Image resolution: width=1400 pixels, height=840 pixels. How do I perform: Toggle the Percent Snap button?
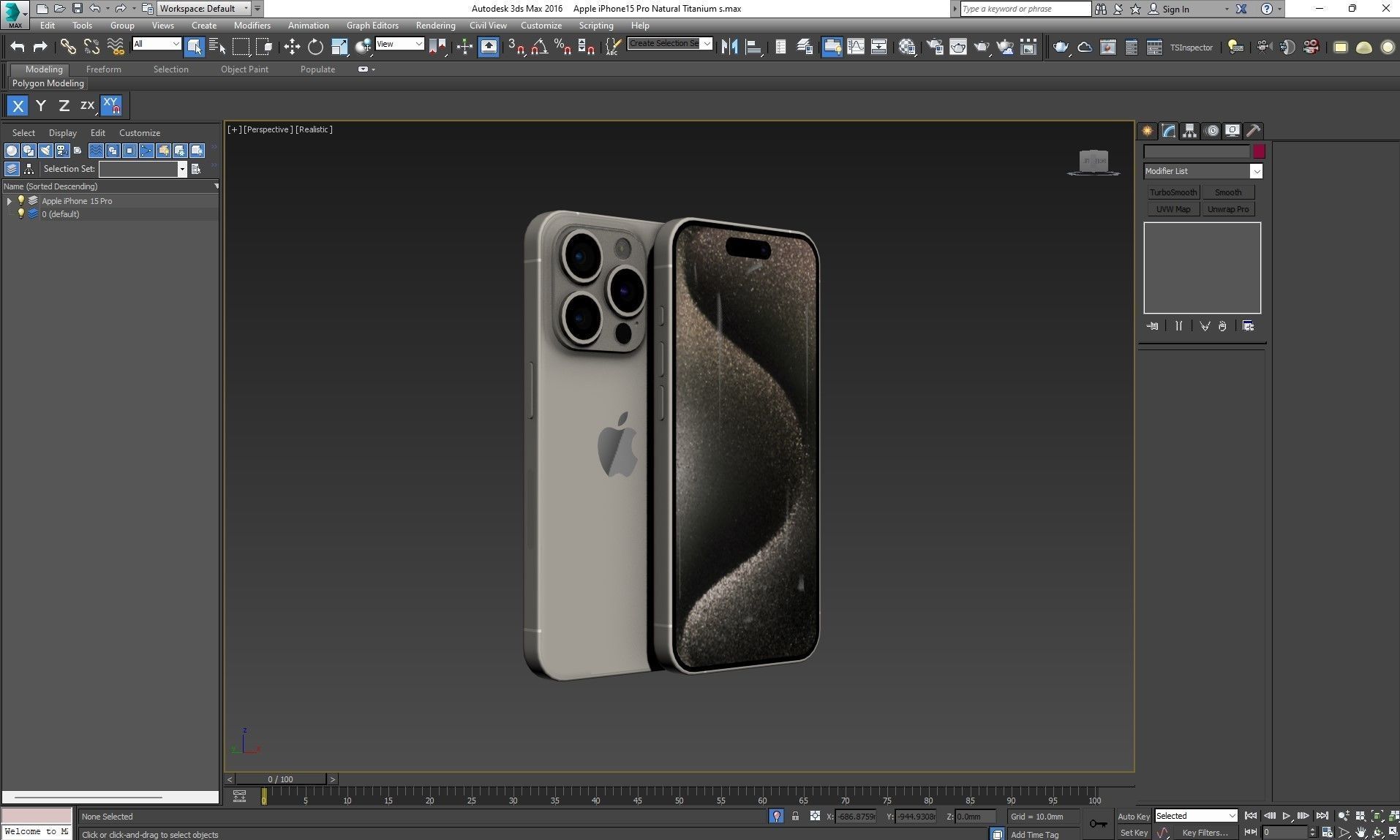click(x=562, y=47)
